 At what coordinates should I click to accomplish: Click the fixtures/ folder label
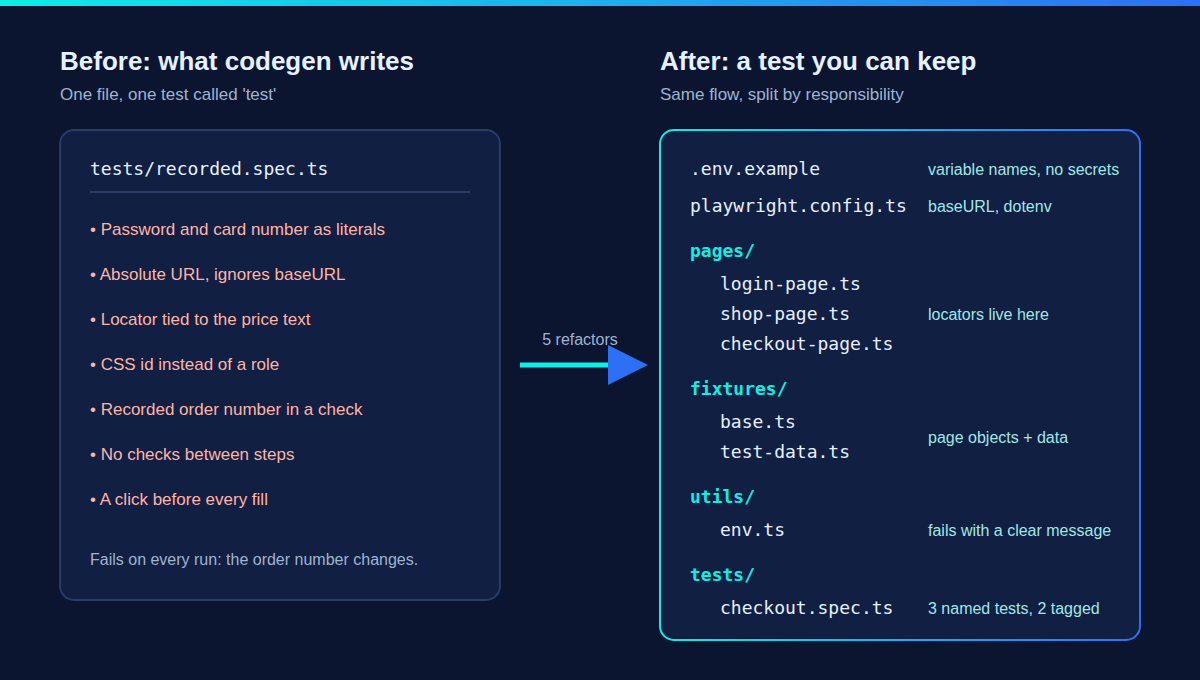click(739, 389)
